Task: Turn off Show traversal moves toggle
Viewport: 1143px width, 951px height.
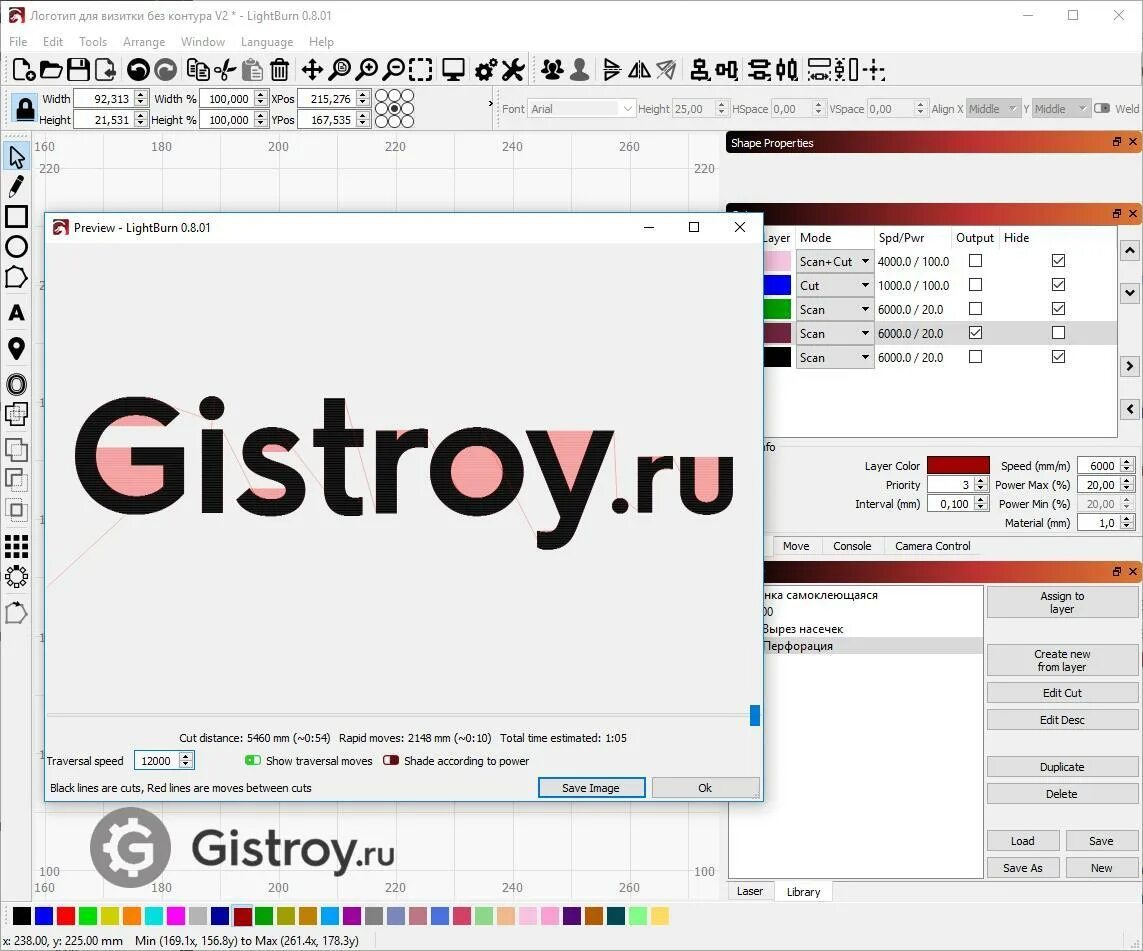Action: (x=253, y=760)
